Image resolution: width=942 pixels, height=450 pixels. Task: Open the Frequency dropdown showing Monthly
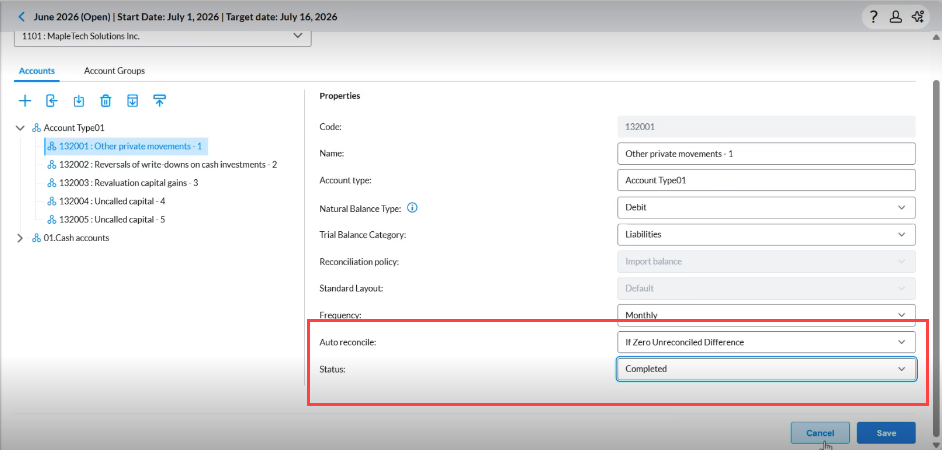pyautogui.click(x=766, y=315)
